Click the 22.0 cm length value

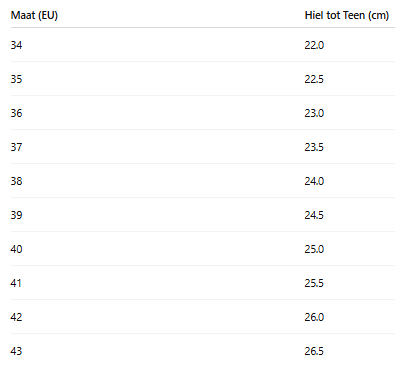pyautogui.click(x=314, y=45)
